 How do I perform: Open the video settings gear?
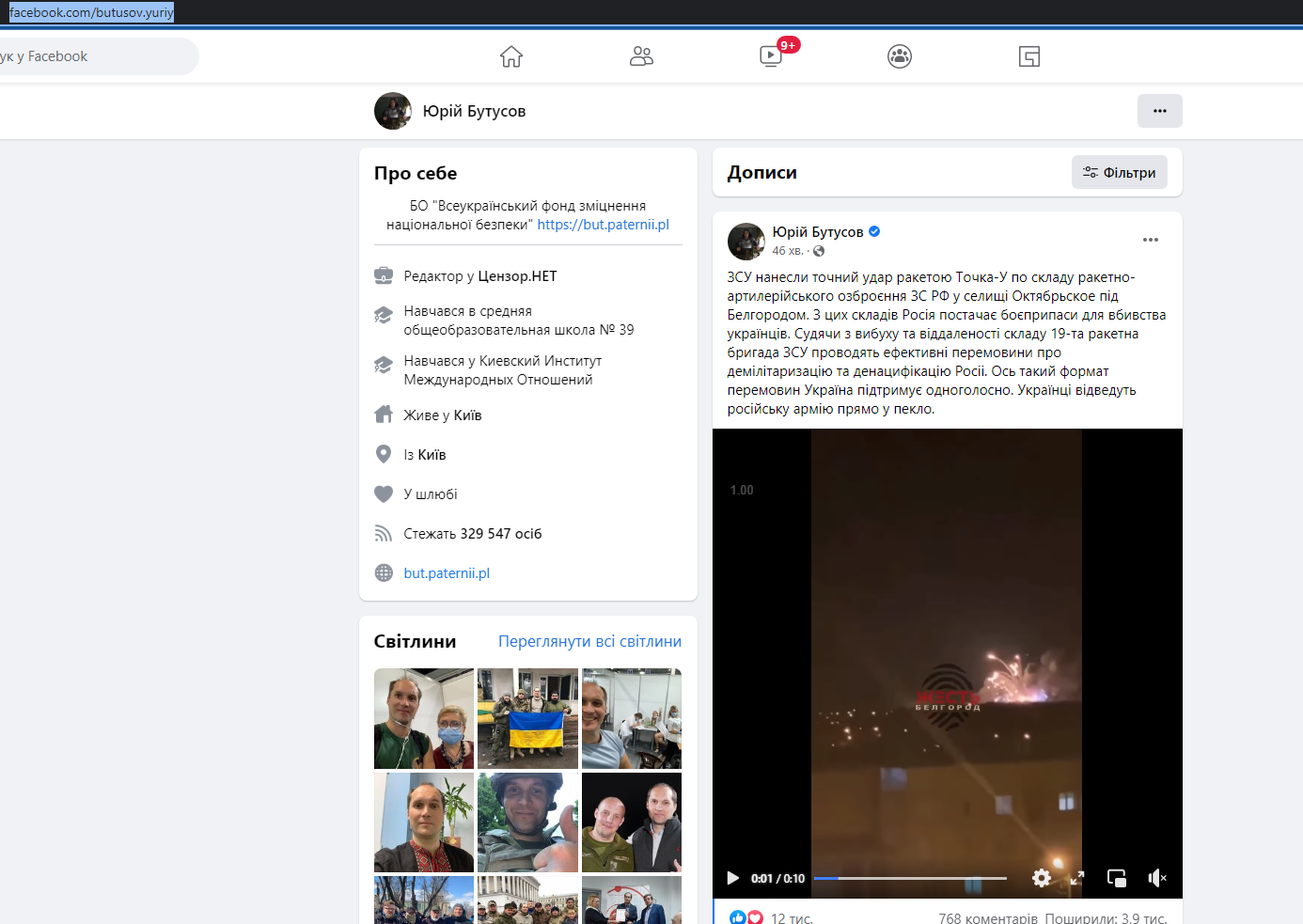point(1042,878)
